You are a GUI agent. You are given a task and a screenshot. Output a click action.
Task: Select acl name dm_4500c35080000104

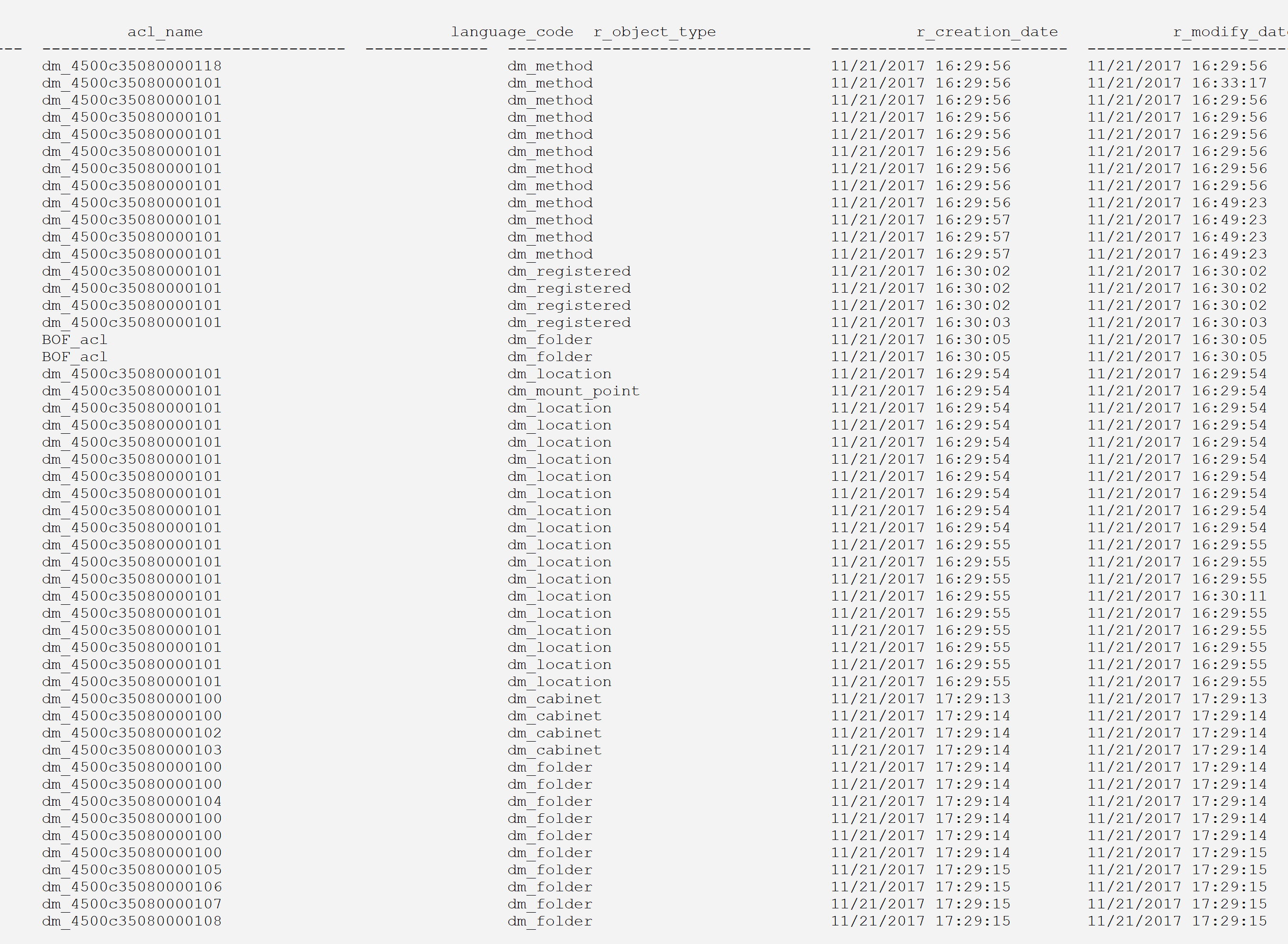coord(132,802)
